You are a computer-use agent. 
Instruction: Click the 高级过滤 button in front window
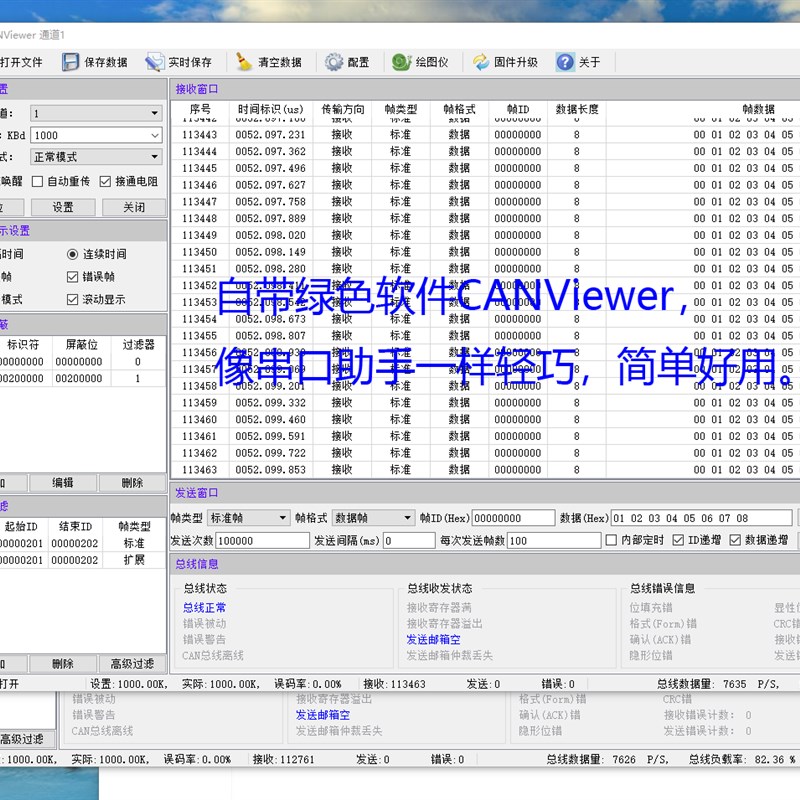click(132, 664)
